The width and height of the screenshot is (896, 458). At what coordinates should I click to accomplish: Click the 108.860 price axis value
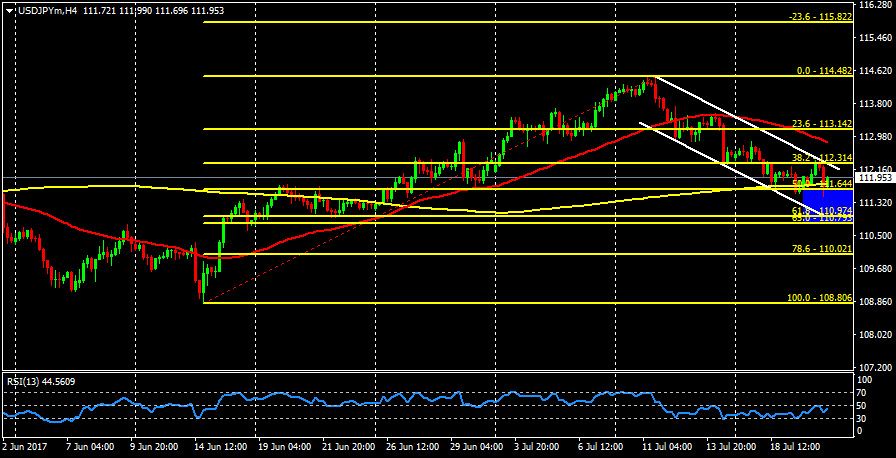point(876,301)
